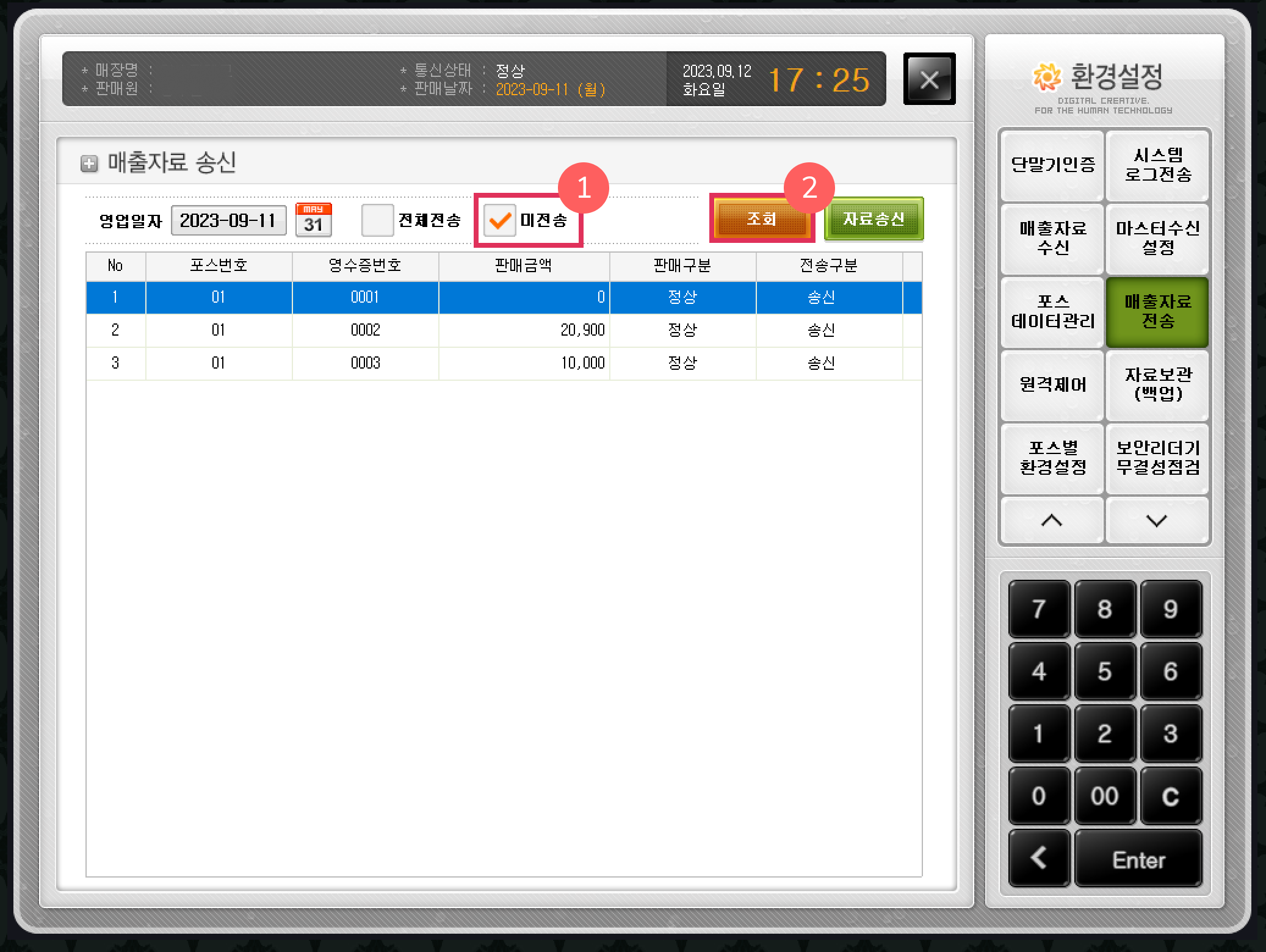Page the menu up with the up chevron
Viewport: 1266px width, 952px height.
[x=1052, y=520]
